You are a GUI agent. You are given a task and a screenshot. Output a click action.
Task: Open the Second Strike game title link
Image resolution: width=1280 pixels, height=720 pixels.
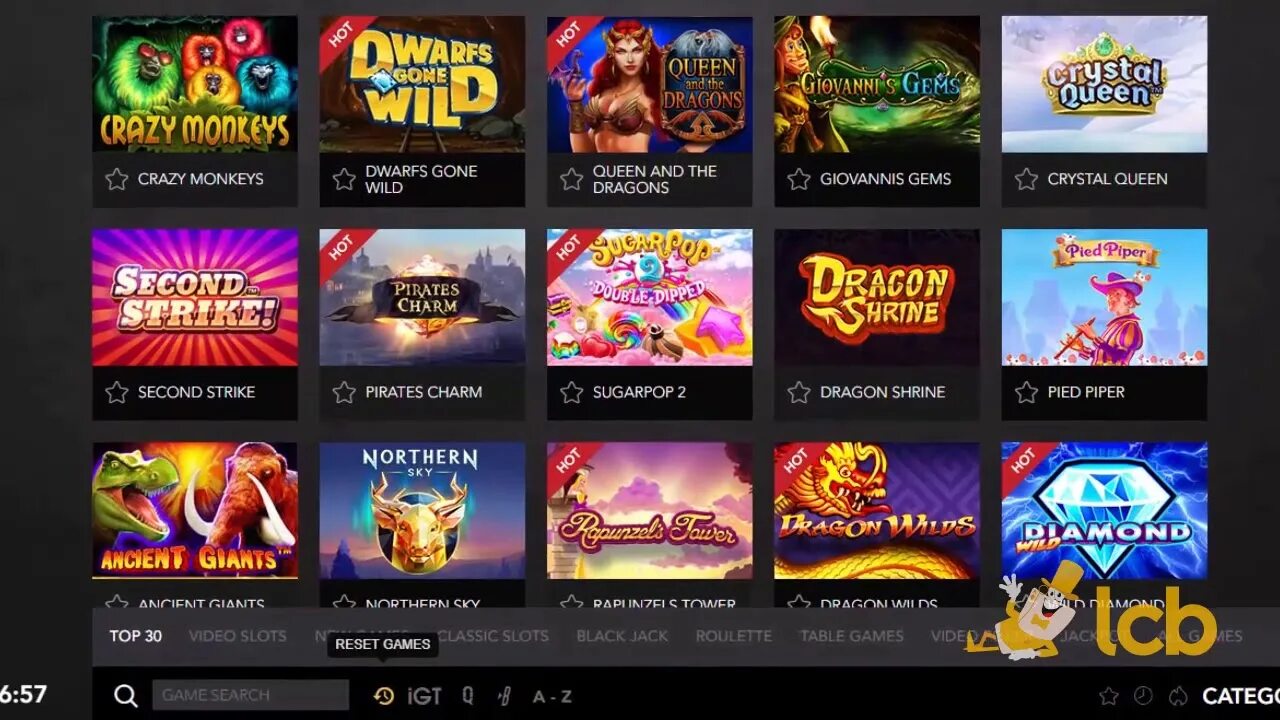click(196, 392)
